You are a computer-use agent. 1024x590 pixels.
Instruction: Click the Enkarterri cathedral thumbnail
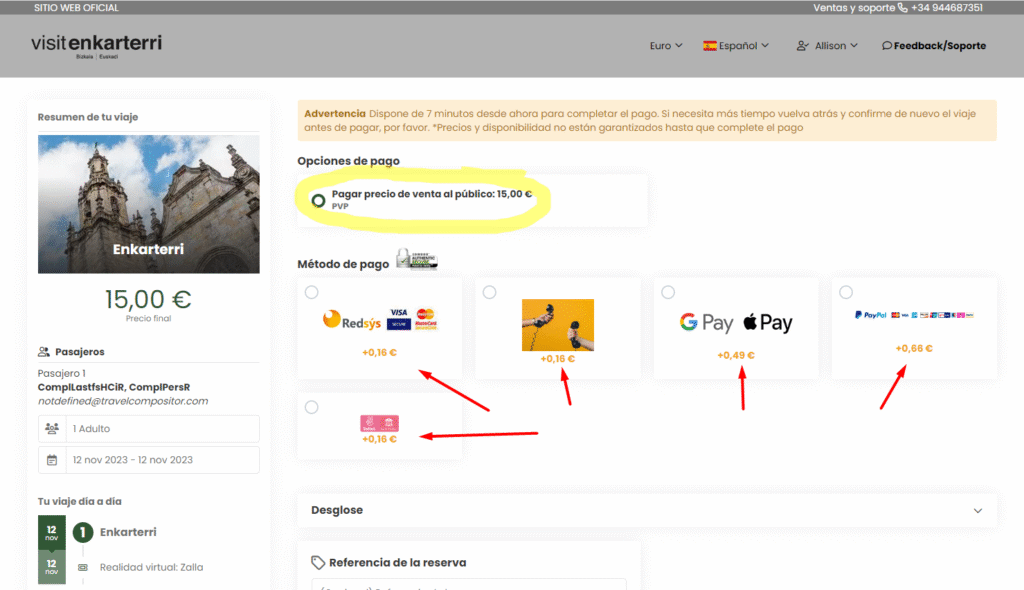click(148, 204)
